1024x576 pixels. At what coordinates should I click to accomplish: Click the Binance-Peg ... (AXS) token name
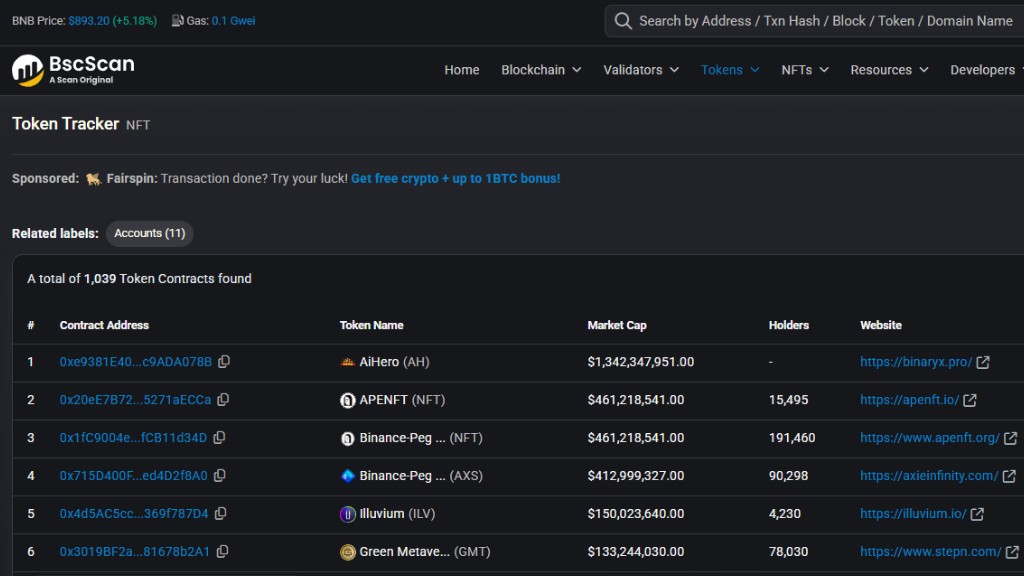point(421,475)
